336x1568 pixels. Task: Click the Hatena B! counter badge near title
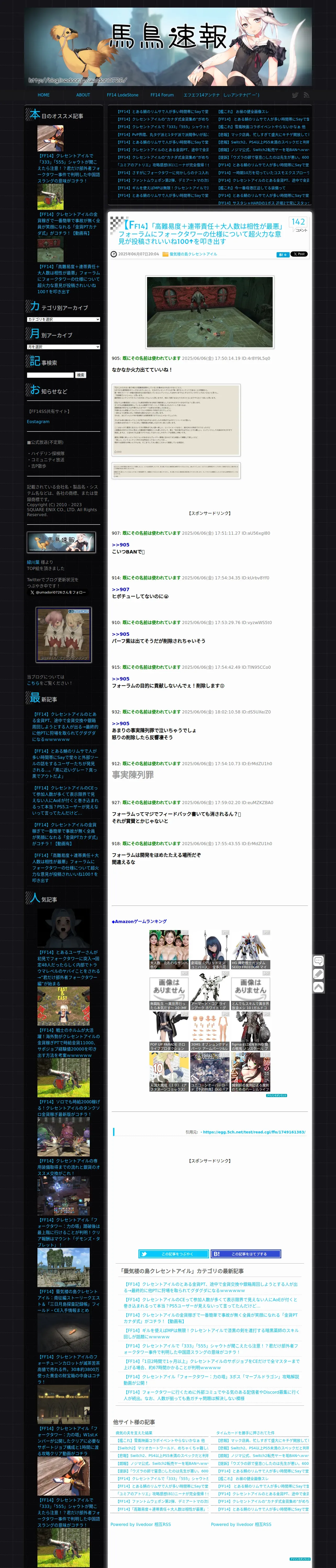point(282,255)
